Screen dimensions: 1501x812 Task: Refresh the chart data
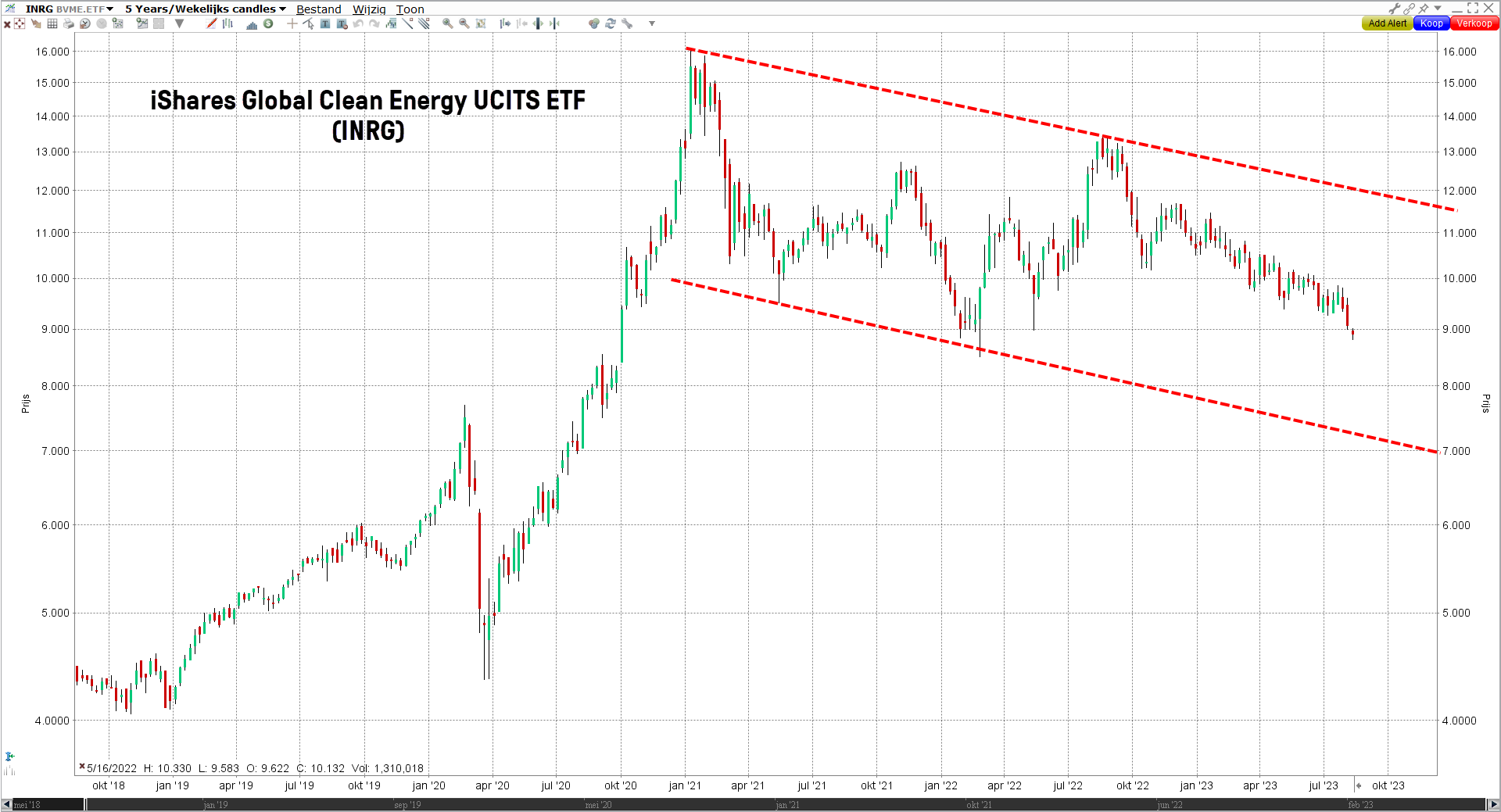pyautogui.click(x=611, y=23)
